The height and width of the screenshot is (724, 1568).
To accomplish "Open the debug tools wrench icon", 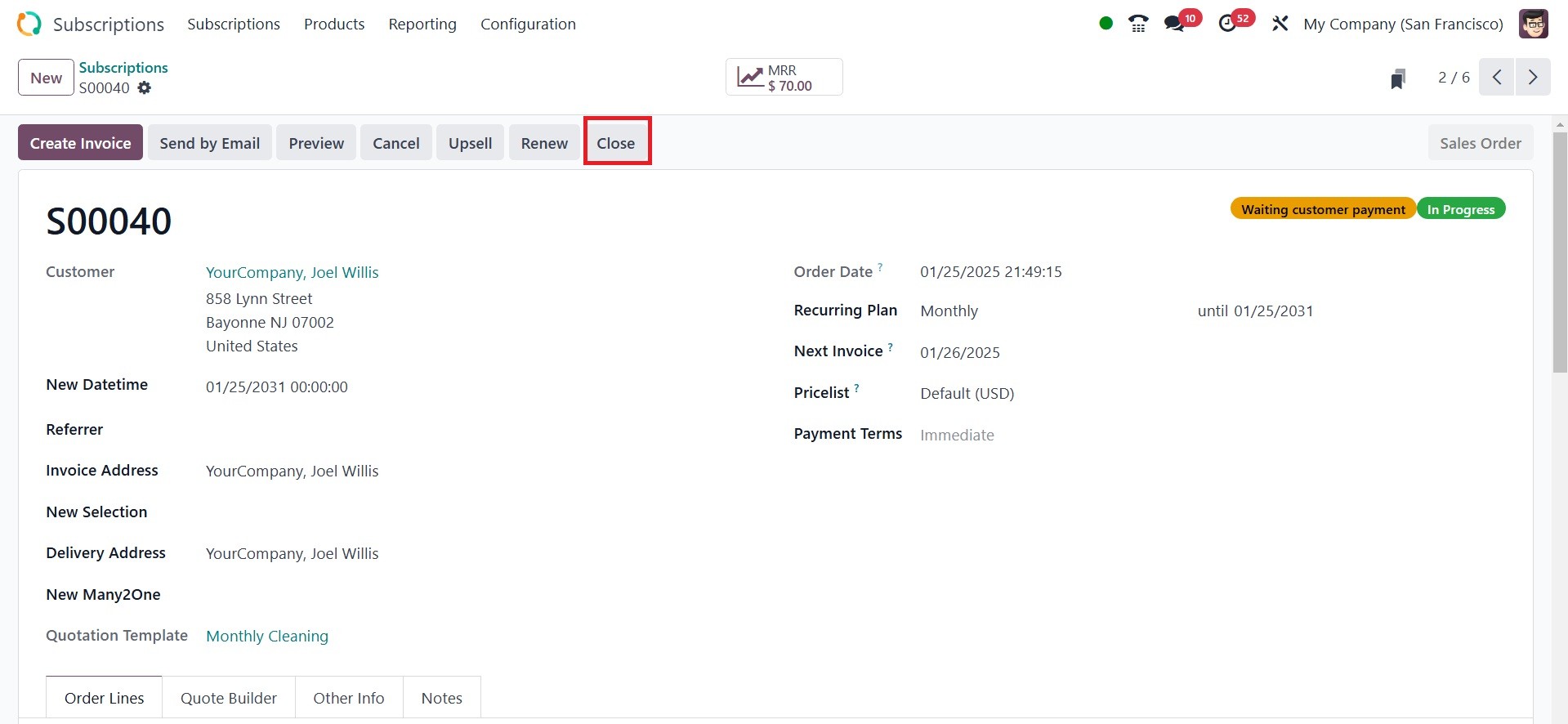I will click(x=1280, y=24).
